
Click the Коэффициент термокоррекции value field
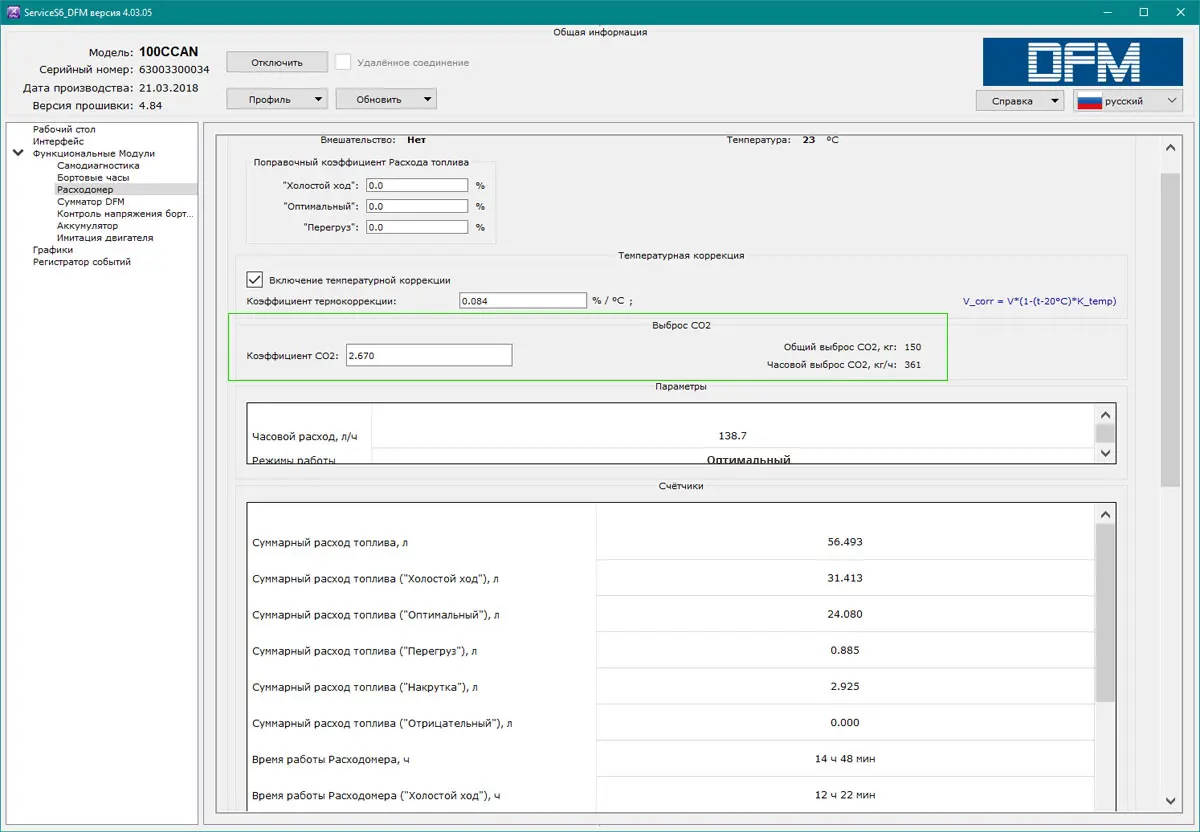pos(522,301)
